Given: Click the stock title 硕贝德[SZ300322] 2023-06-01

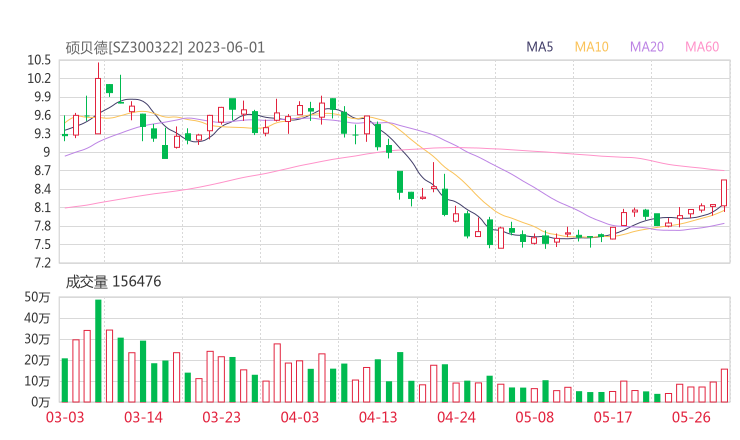Looking at the screenshot, I should (165, 48).
